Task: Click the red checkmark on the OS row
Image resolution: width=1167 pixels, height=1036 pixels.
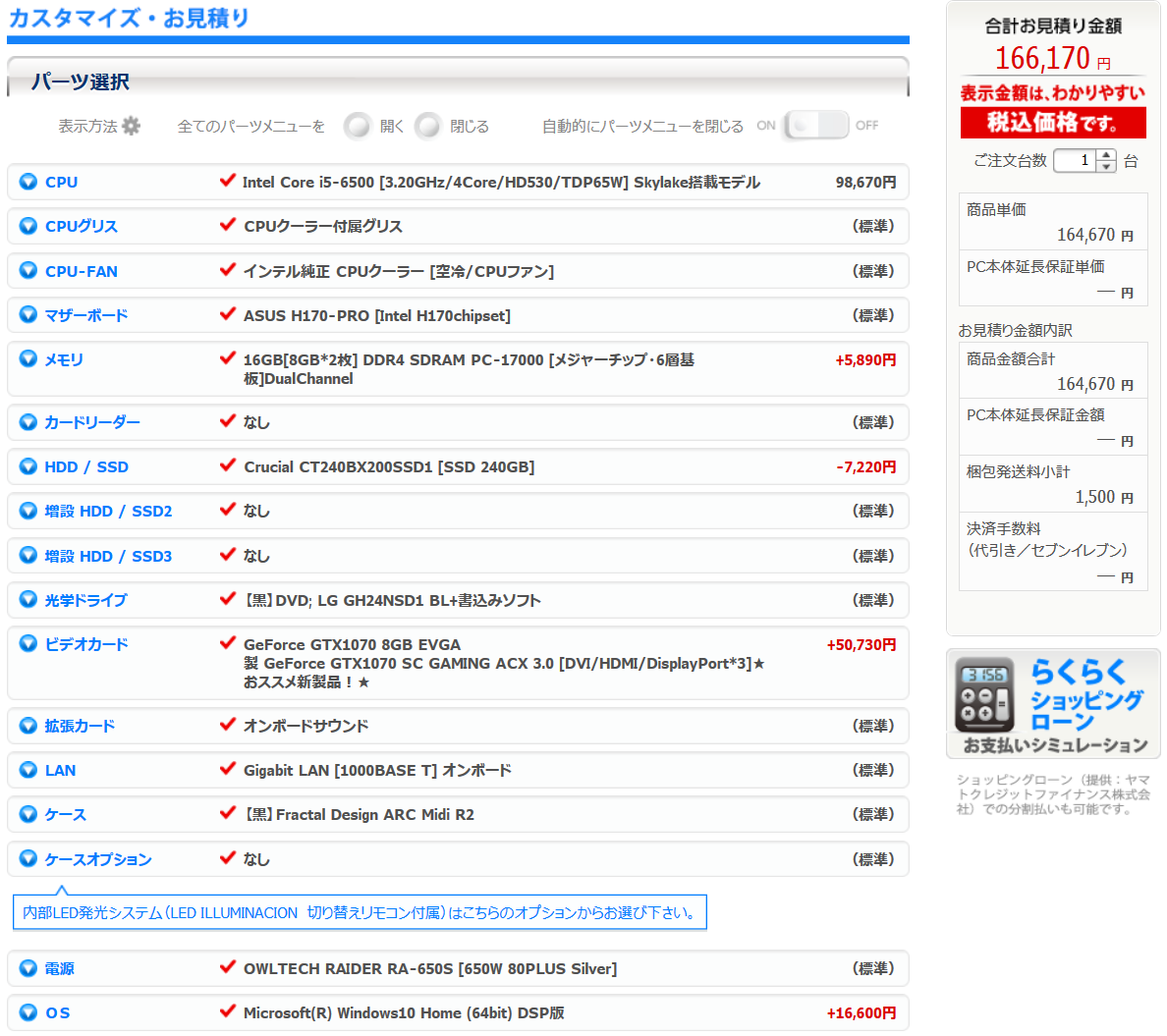Action: click(x=228, y=1011)
